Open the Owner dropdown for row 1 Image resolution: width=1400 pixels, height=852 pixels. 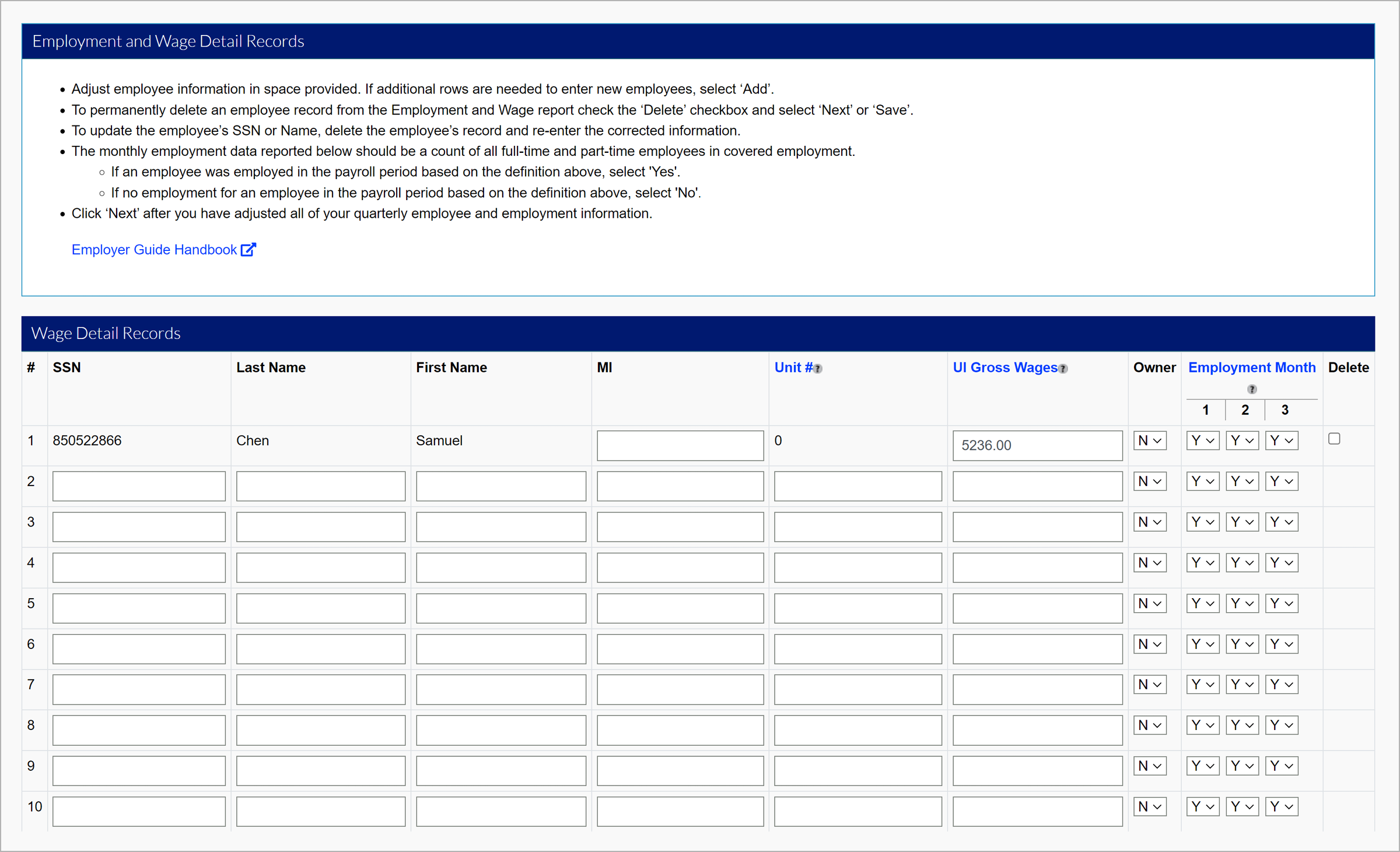point(1149,441)
